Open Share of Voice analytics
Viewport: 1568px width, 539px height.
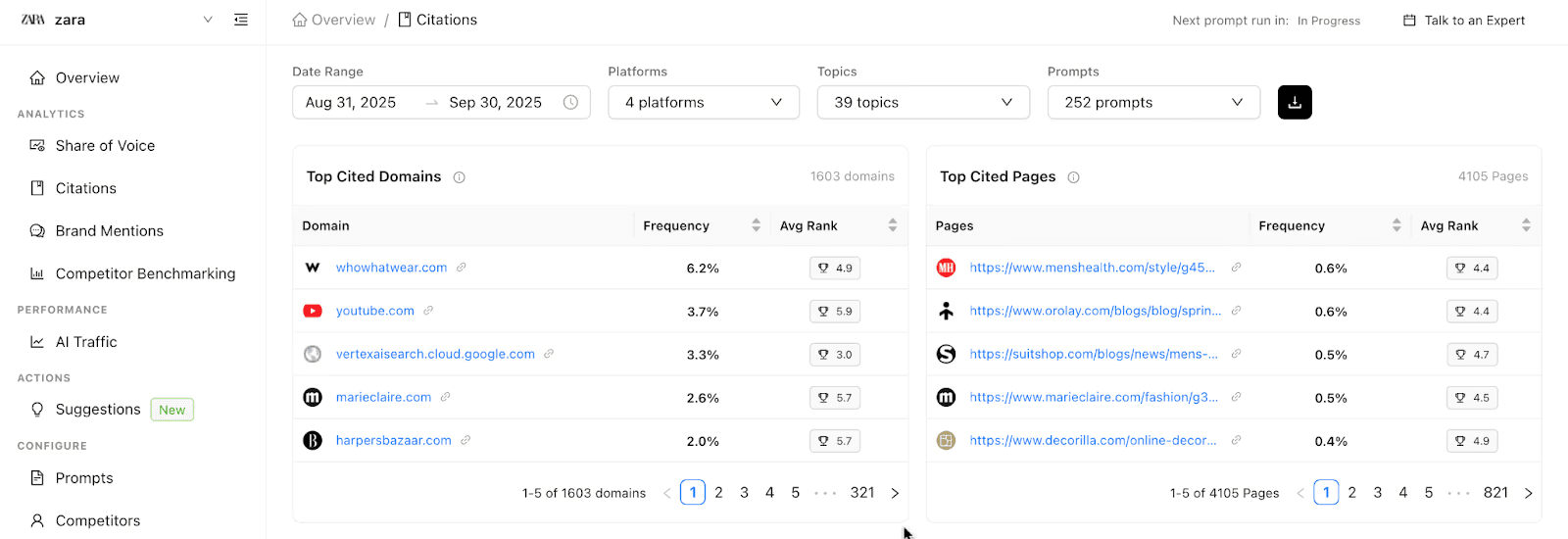105,145
